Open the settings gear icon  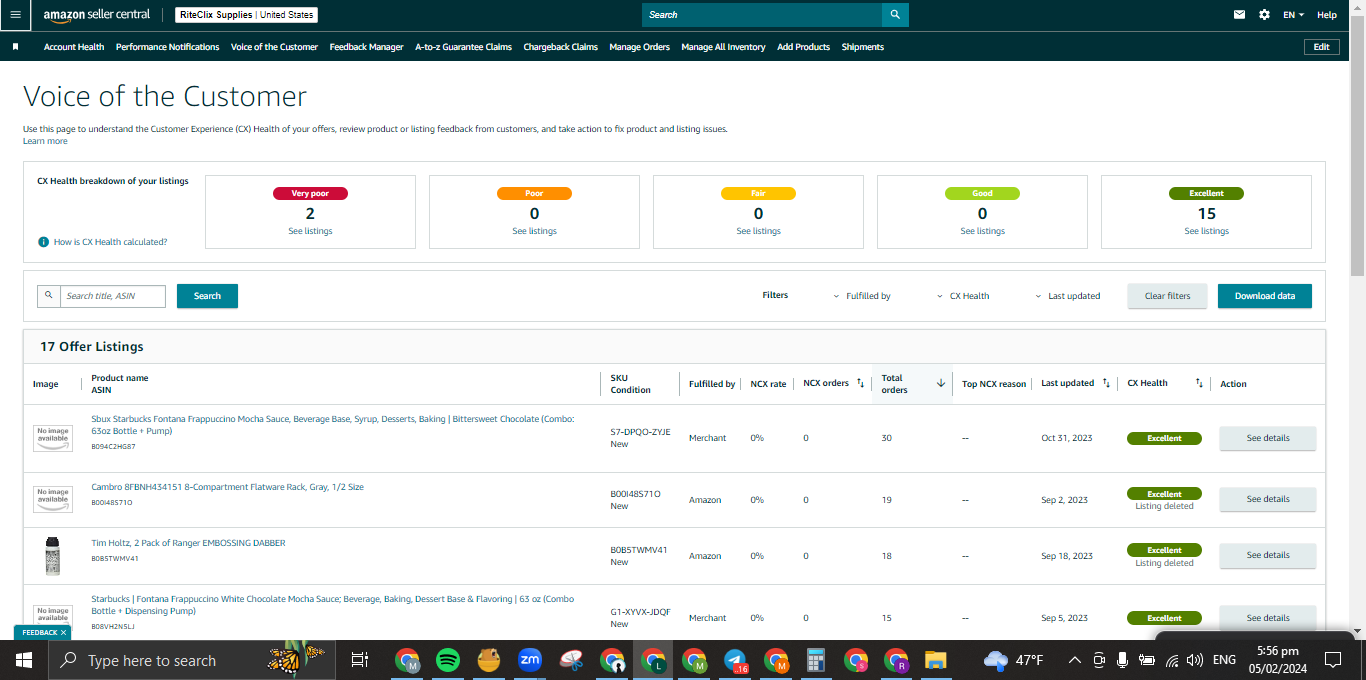click(x=1264, y=15)
